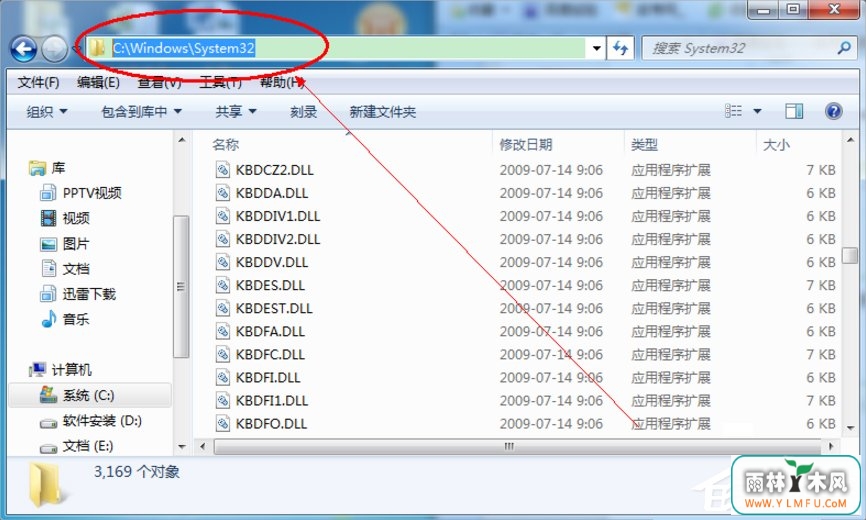Click navigation pane scroll up arrow
The image size is (866, 520).
click(x=182, y=140)
